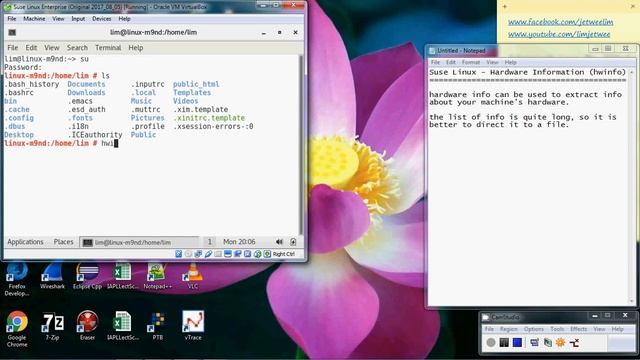This screenshot has width=640, height=360.
Task: Click the lim@linux-m9nd taskbar window button
Action: pos(139,242)
